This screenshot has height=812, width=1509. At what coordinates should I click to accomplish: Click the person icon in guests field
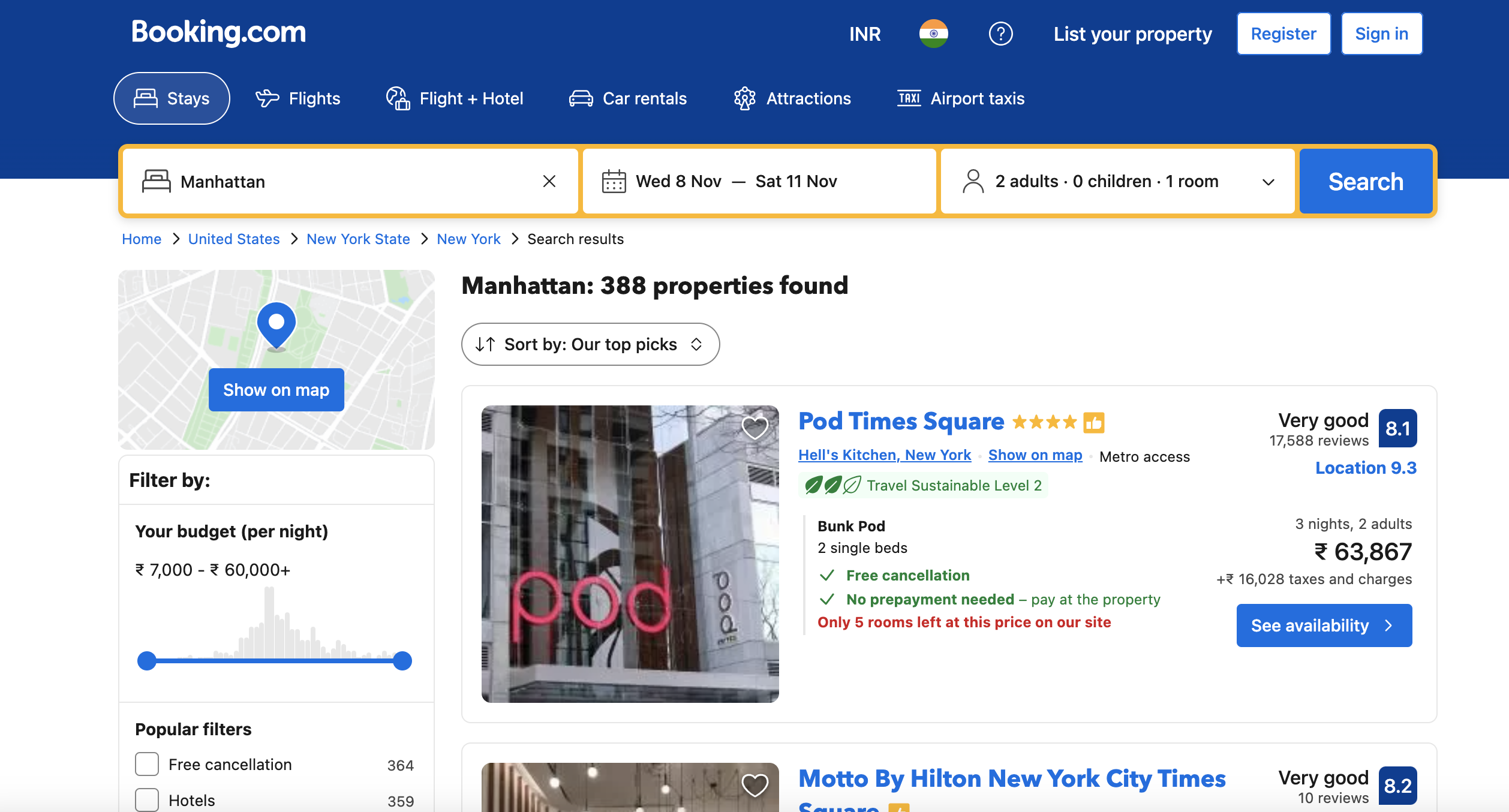point(973,181)
